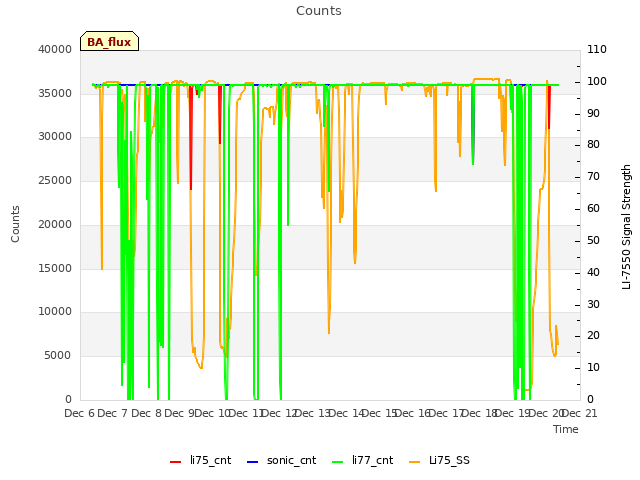Image resolution: width=640 pixels, height=480 pixels.
Task: Click the Dec 6 x-axis label
Action: click(80, 413)
